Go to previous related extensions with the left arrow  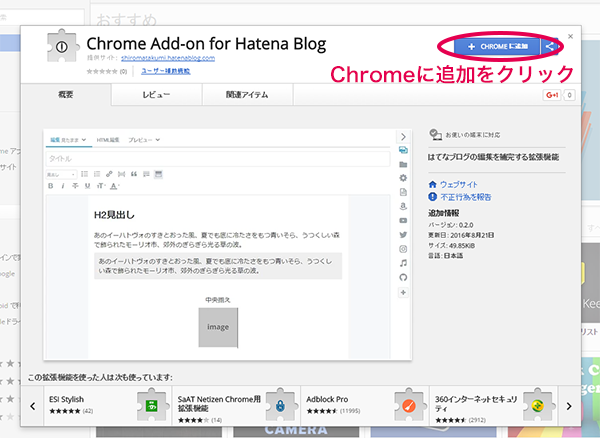click(33, 406)
